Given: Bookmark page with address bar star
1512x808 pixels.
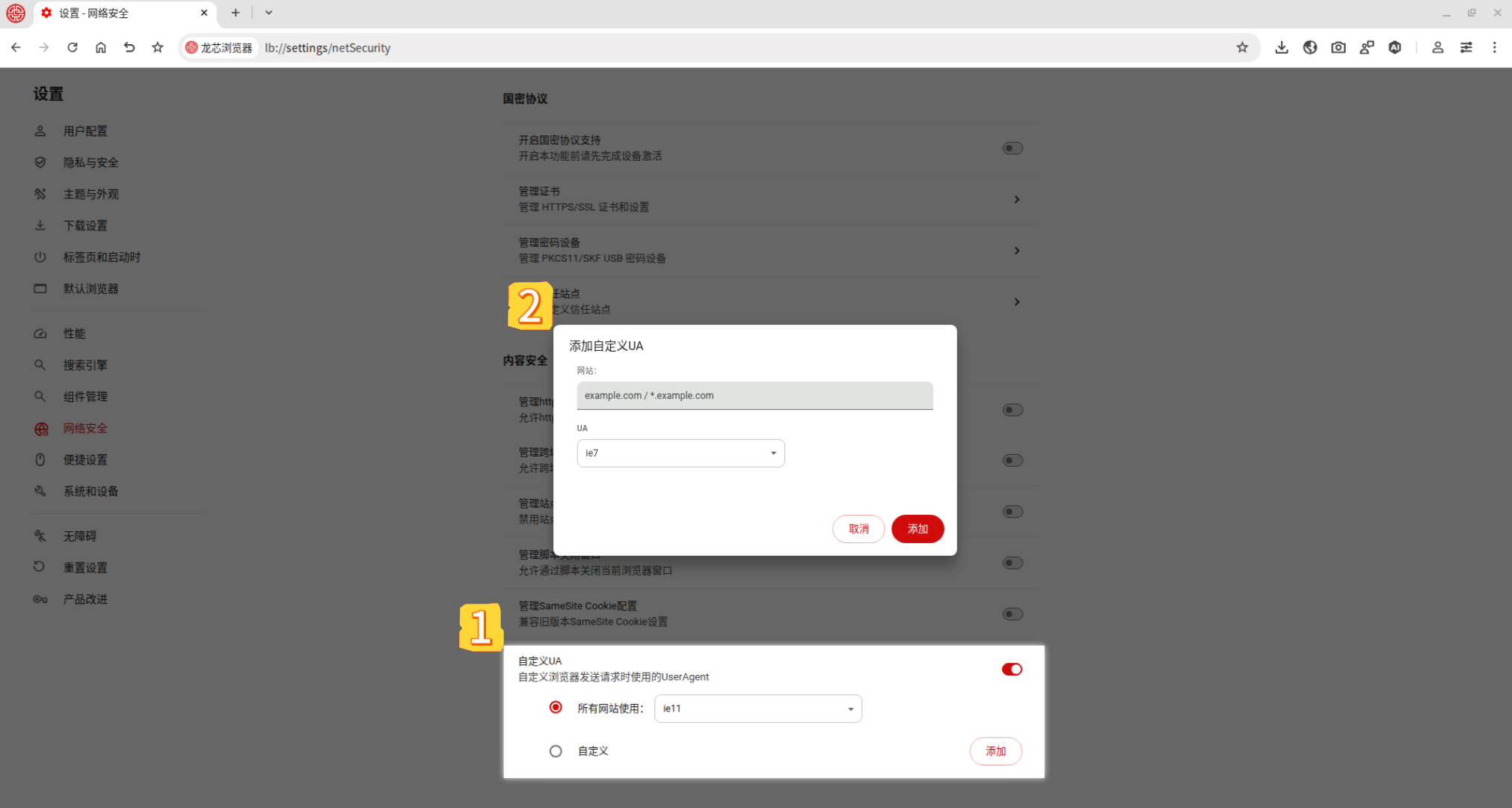Looking at the screenshot, I should 1242,48.
